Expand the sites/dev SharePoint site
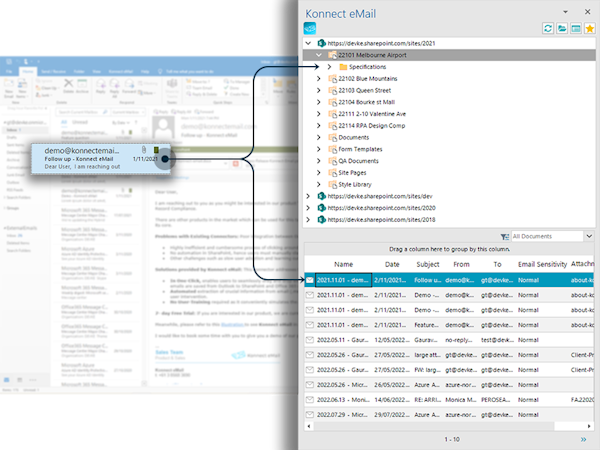Image resolution: width=600 pixels, height=450 pixels. [308, 196]
